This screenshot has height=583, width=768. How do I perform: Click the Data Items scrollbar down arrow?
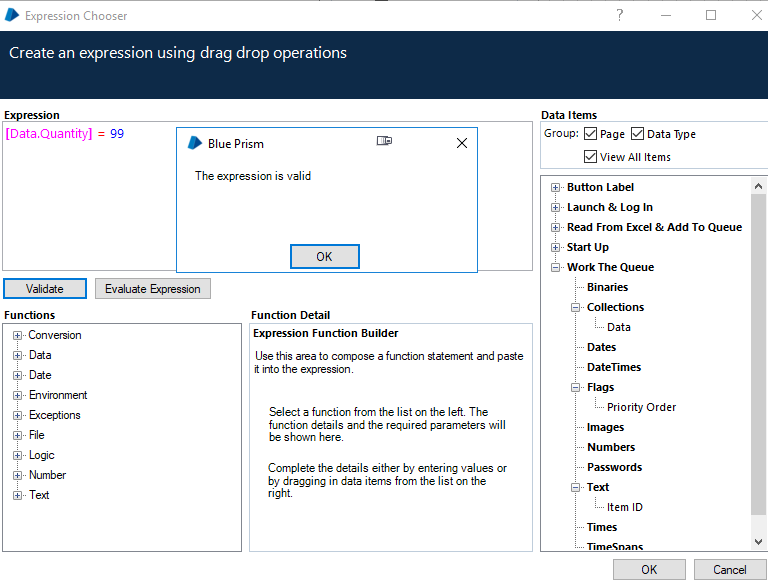(x=758, y=541)
